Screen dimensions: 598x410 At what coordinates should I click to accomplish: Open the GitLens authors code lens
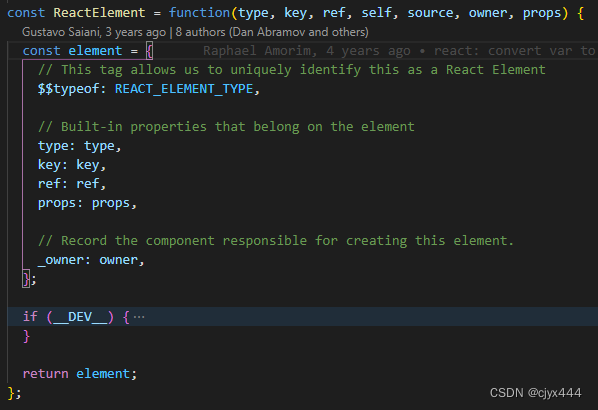click(195, 32)
